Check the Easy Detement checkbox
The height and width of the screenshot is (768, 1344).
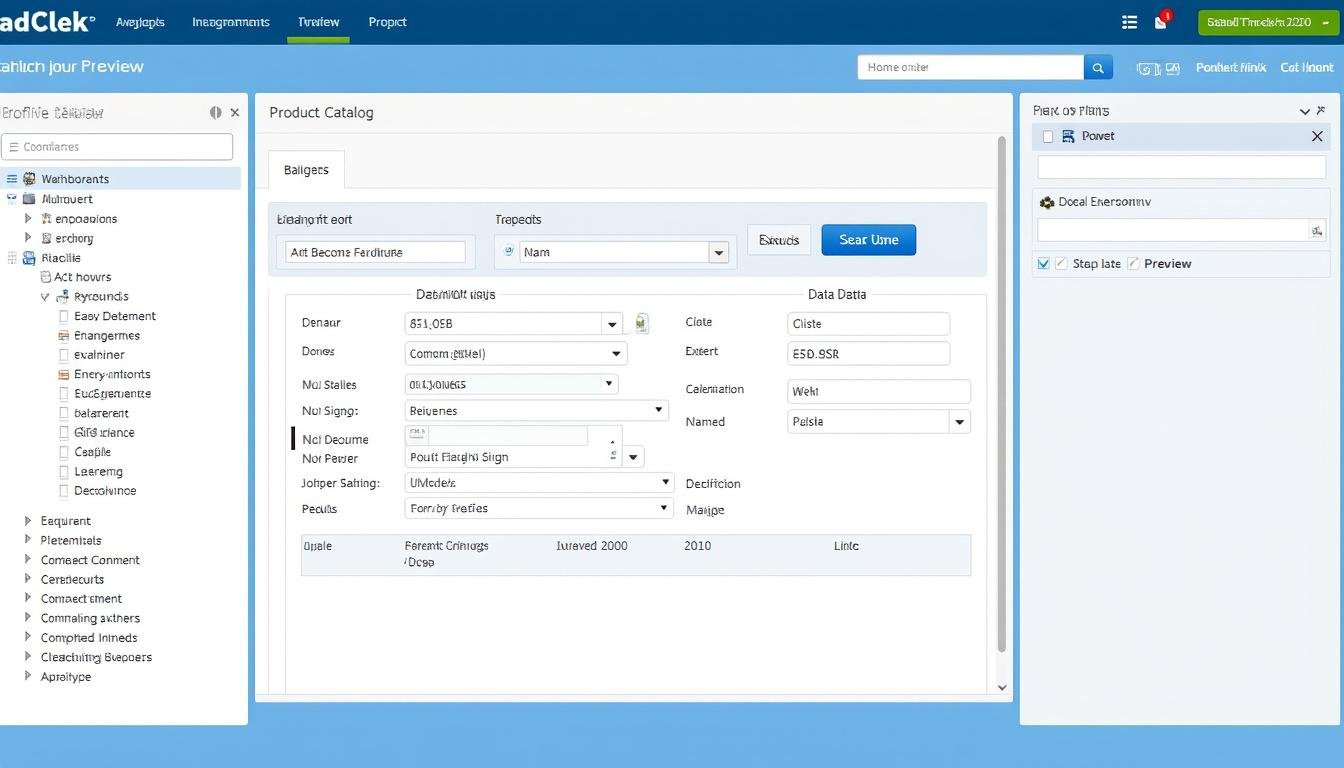(x=64, y=316)
